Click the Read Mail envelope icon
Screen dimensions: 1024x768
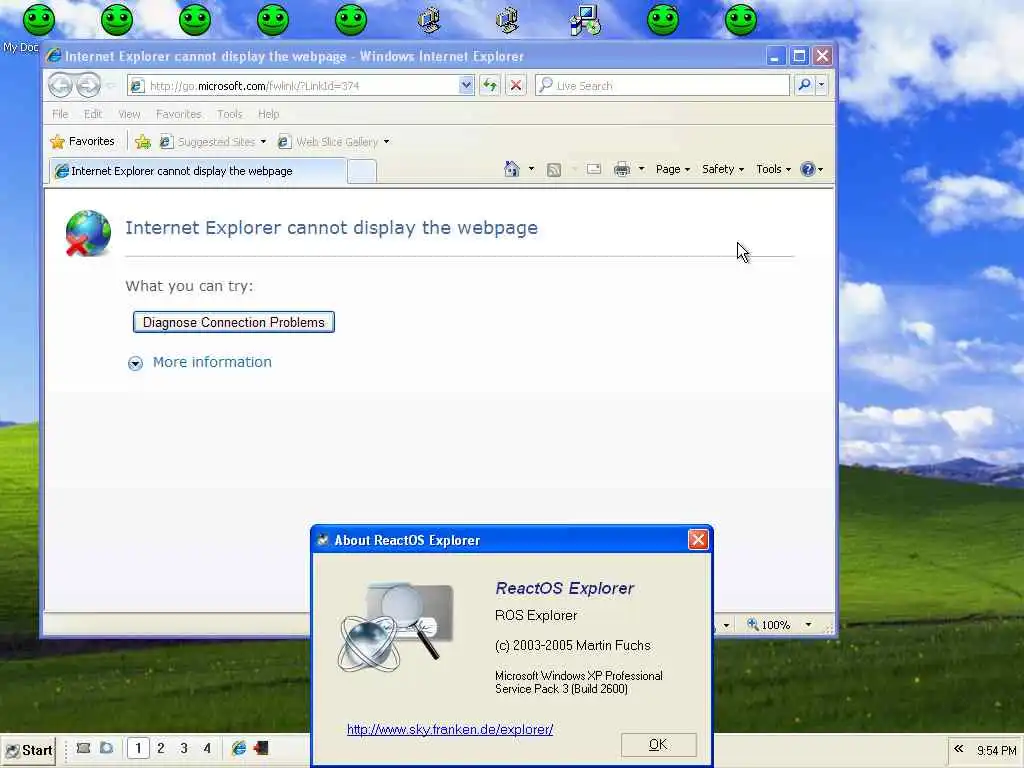tap(594, 169)
